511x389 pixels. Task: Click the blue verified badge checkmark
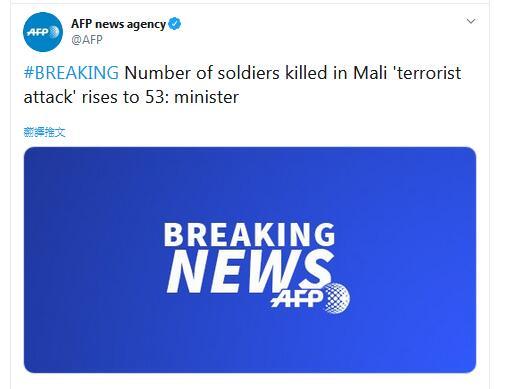(x=175, y=24)
